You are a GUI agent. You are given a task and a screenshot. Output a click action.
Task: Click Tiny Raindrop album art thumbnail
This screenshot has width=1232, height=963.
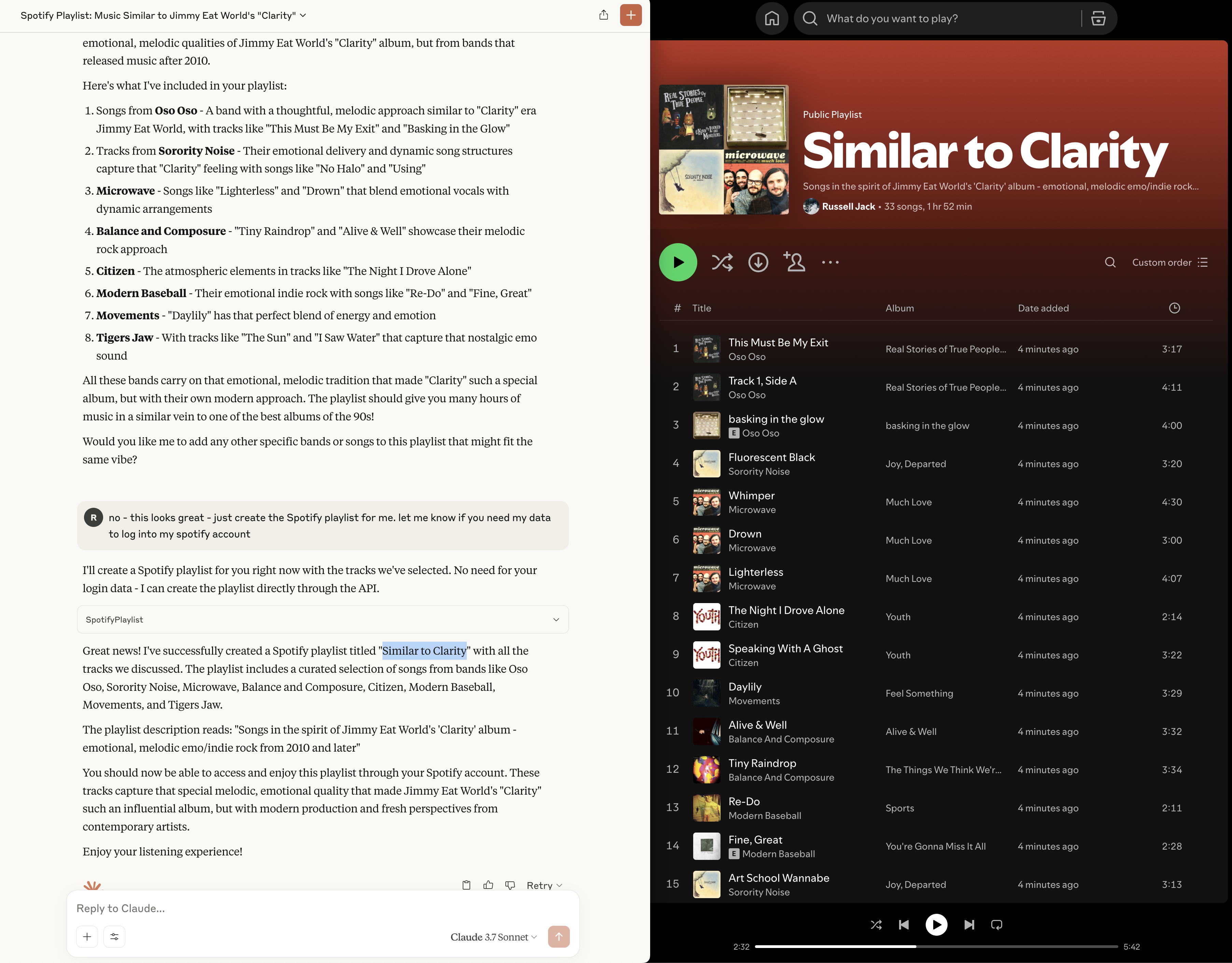coord(706,770)
